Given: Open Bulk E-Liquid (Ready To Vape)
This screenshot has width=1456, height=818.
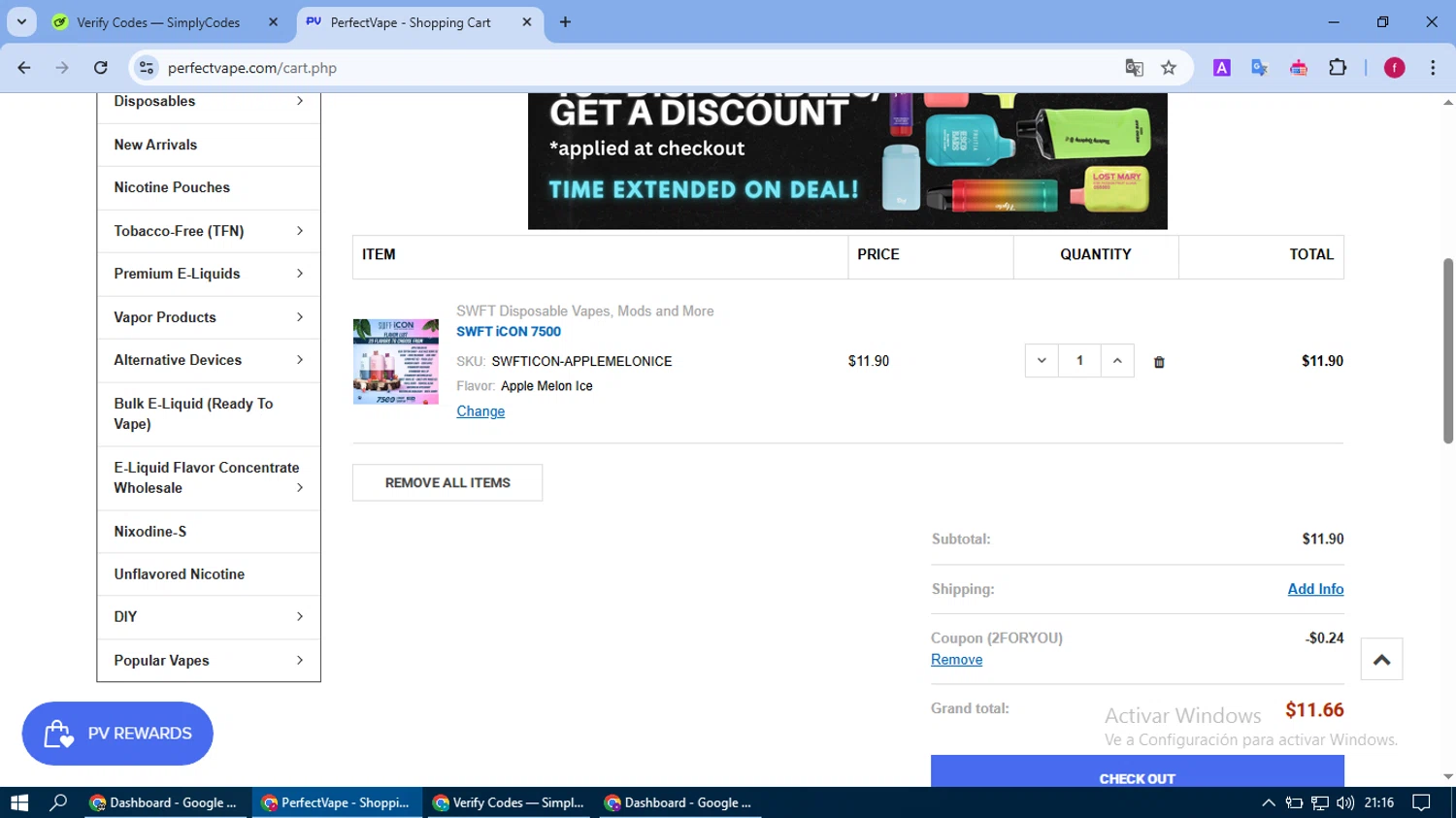Looking at the screenshot, I should click(x=193, y=413).
